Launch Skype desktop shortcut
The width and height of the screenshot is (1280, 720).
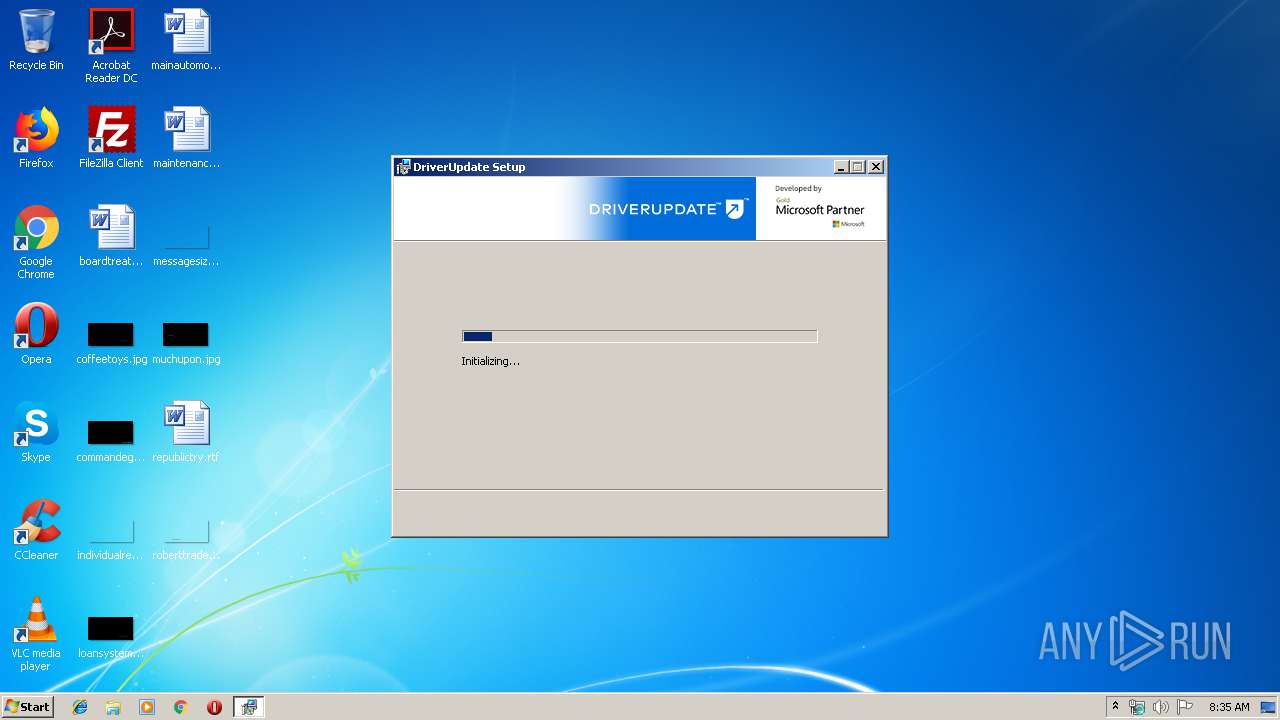pyautogui.click(x=36, y=432)
